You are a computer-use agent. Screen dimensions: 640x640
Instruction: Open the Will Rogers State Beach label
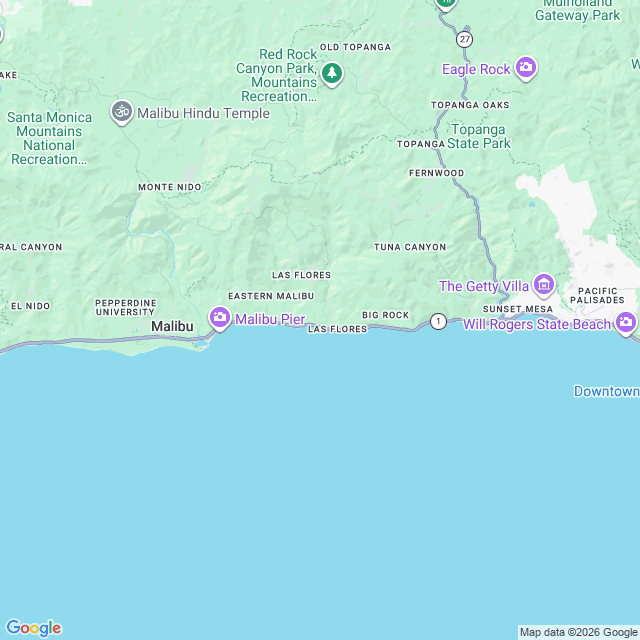tap(537, 324)
